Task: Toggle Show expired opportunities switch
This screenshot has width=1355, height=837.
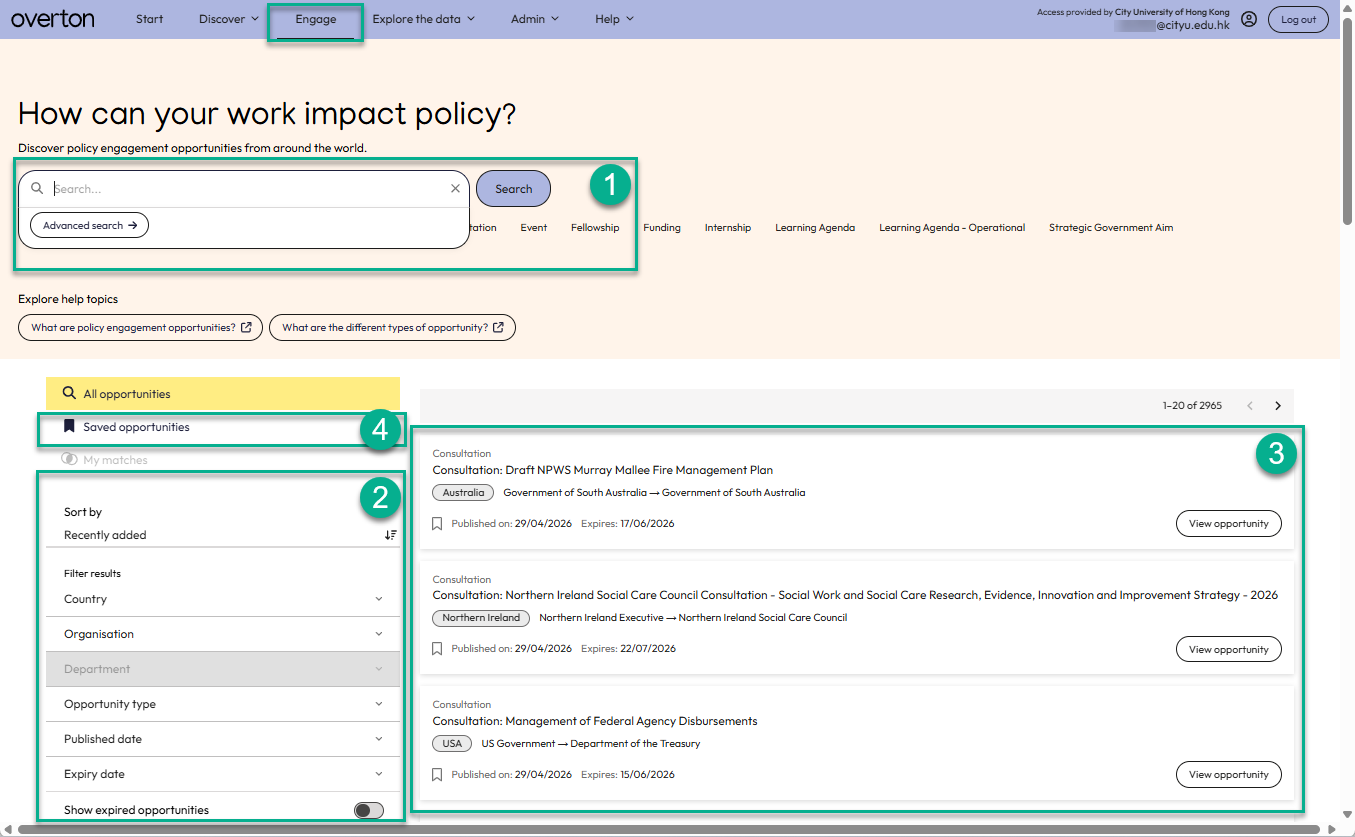Action: 369,810
